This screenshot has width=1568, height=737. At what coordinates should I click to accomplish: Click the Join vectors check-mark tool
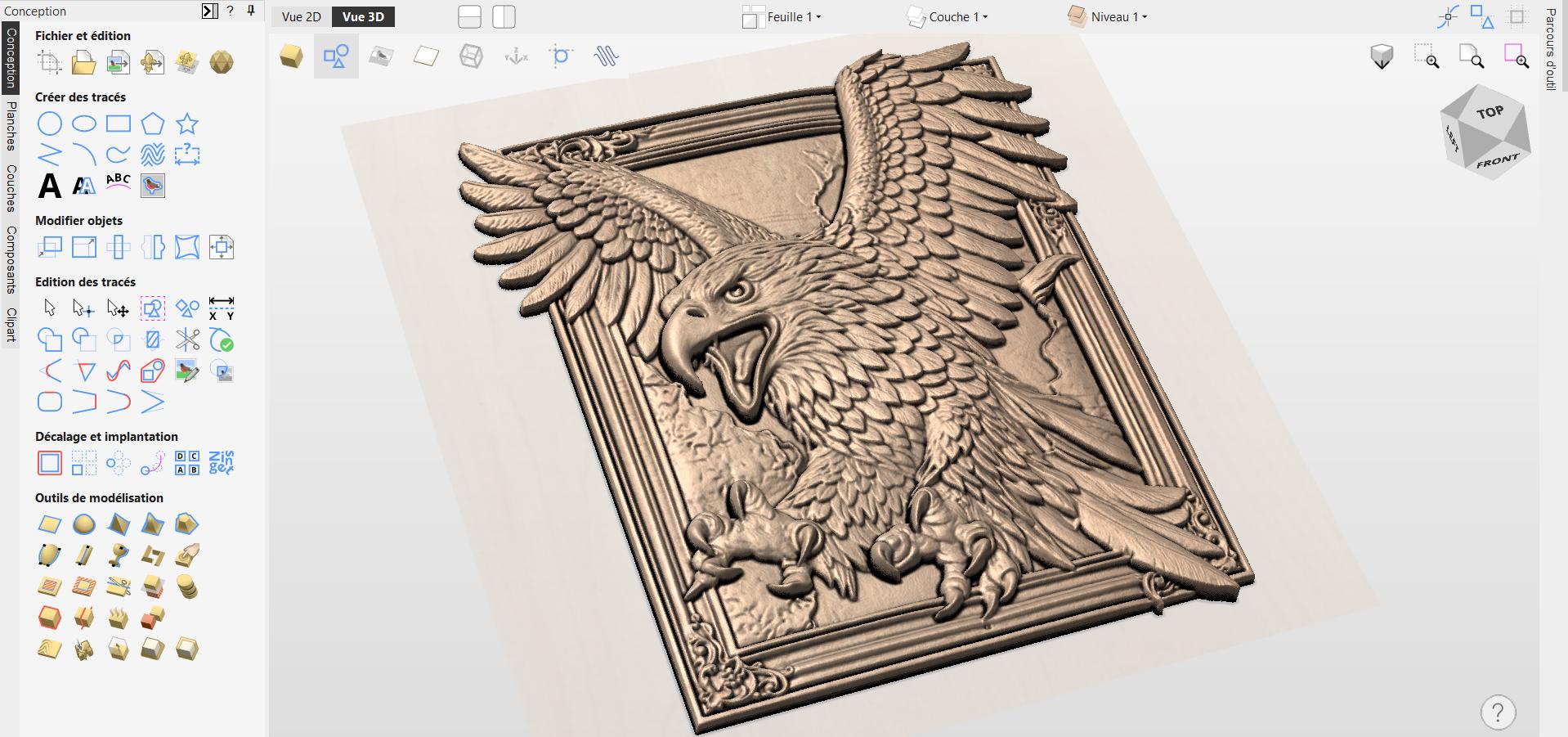click(222, 339)
